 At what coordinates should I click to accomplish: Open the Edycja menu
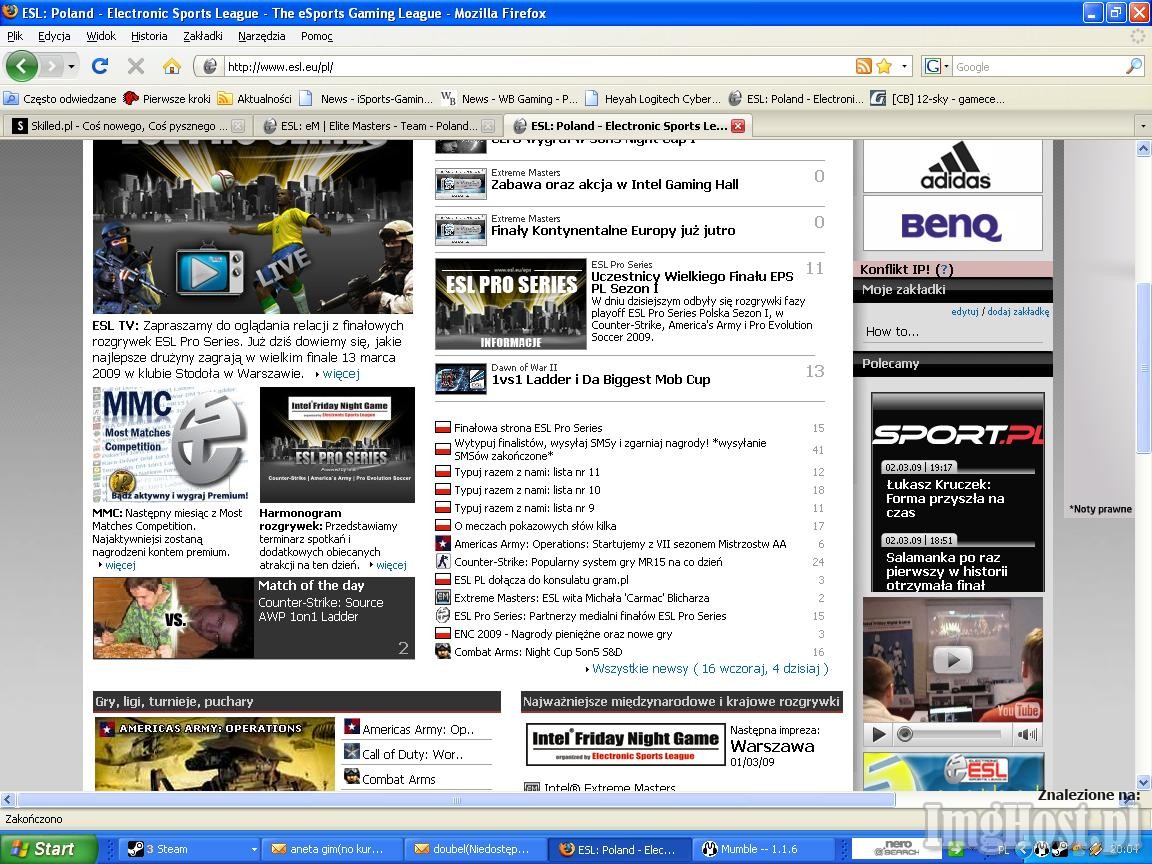click(x=54, y=36)
